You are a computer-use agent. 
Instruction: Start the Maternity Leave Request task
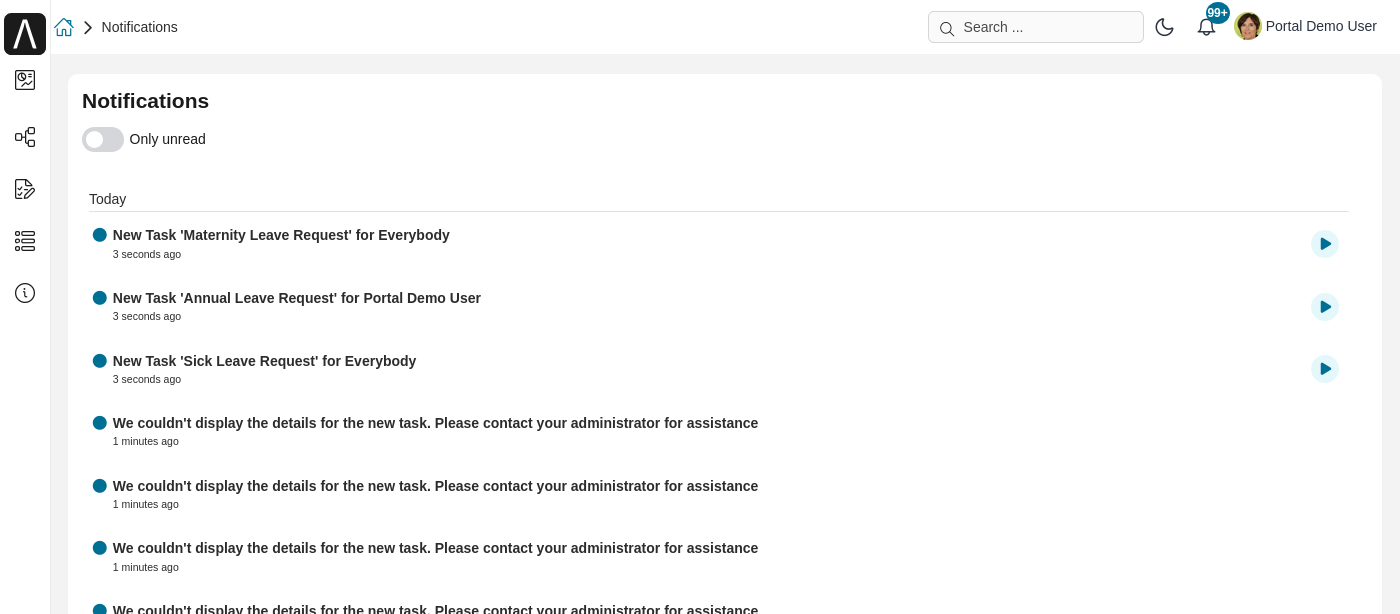(1325, 244)
